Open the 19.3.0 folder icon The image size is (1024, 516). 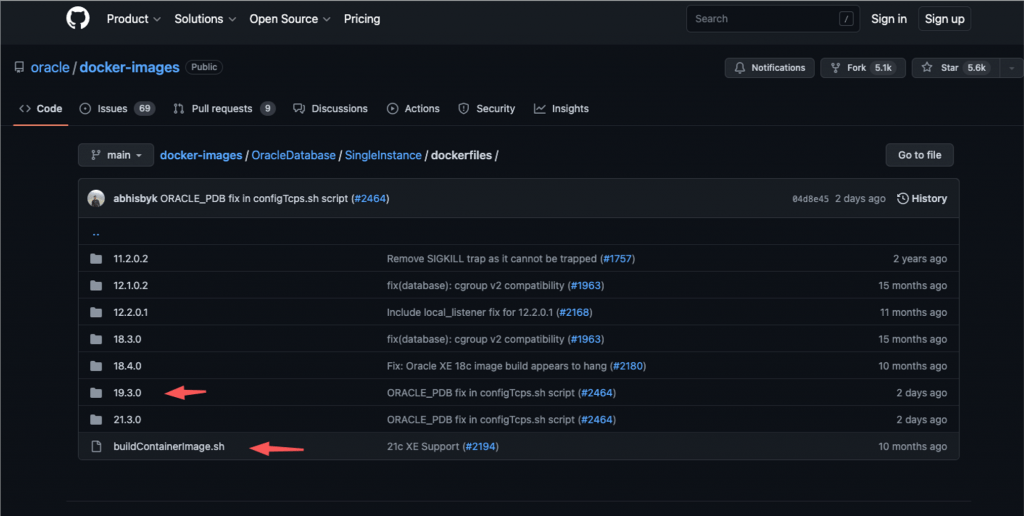(x=96, y=393)
